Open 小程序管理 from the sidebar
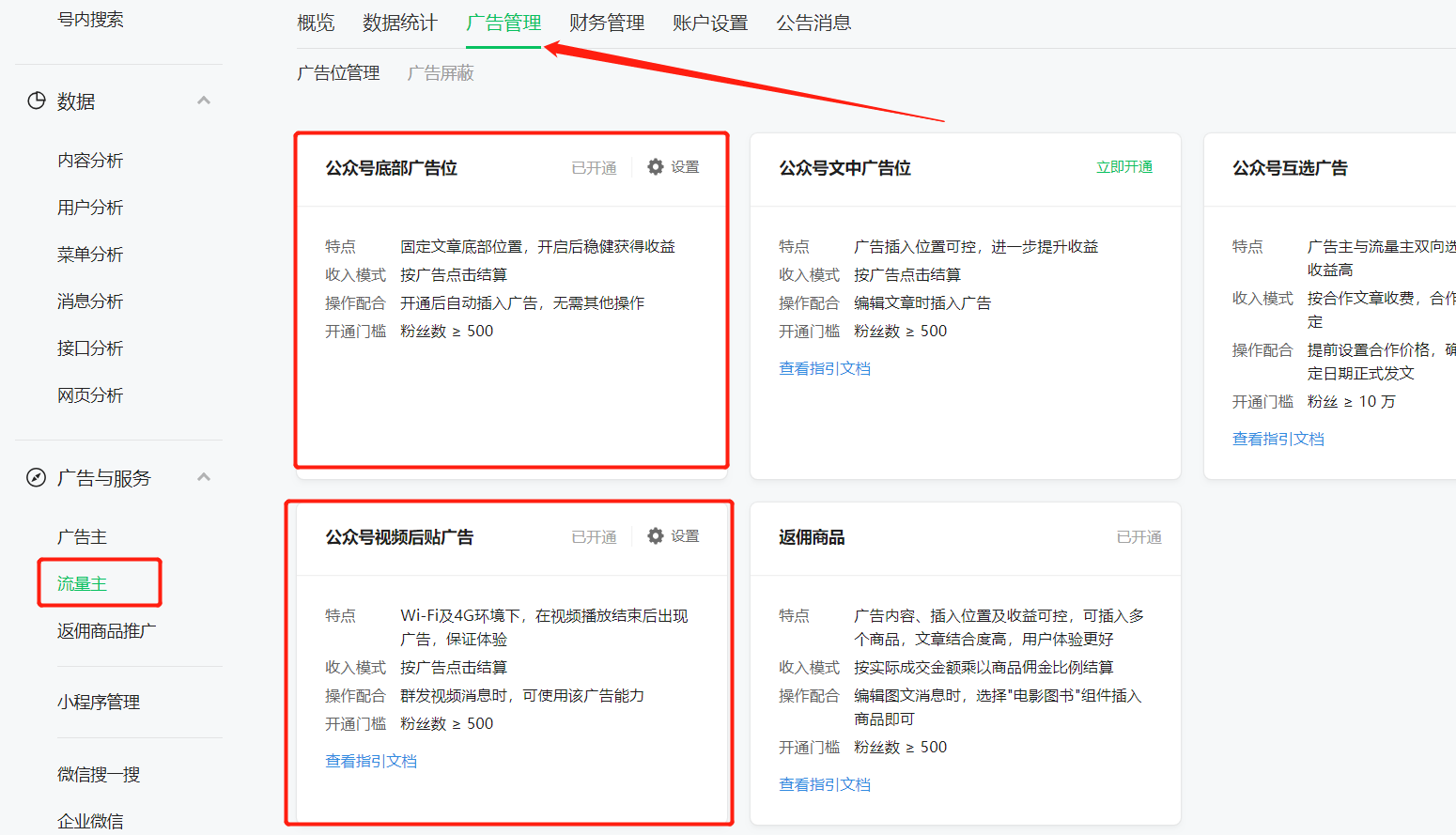This screenshot has width=1456, height=835. pyautogui.click(x=99, y=703)
